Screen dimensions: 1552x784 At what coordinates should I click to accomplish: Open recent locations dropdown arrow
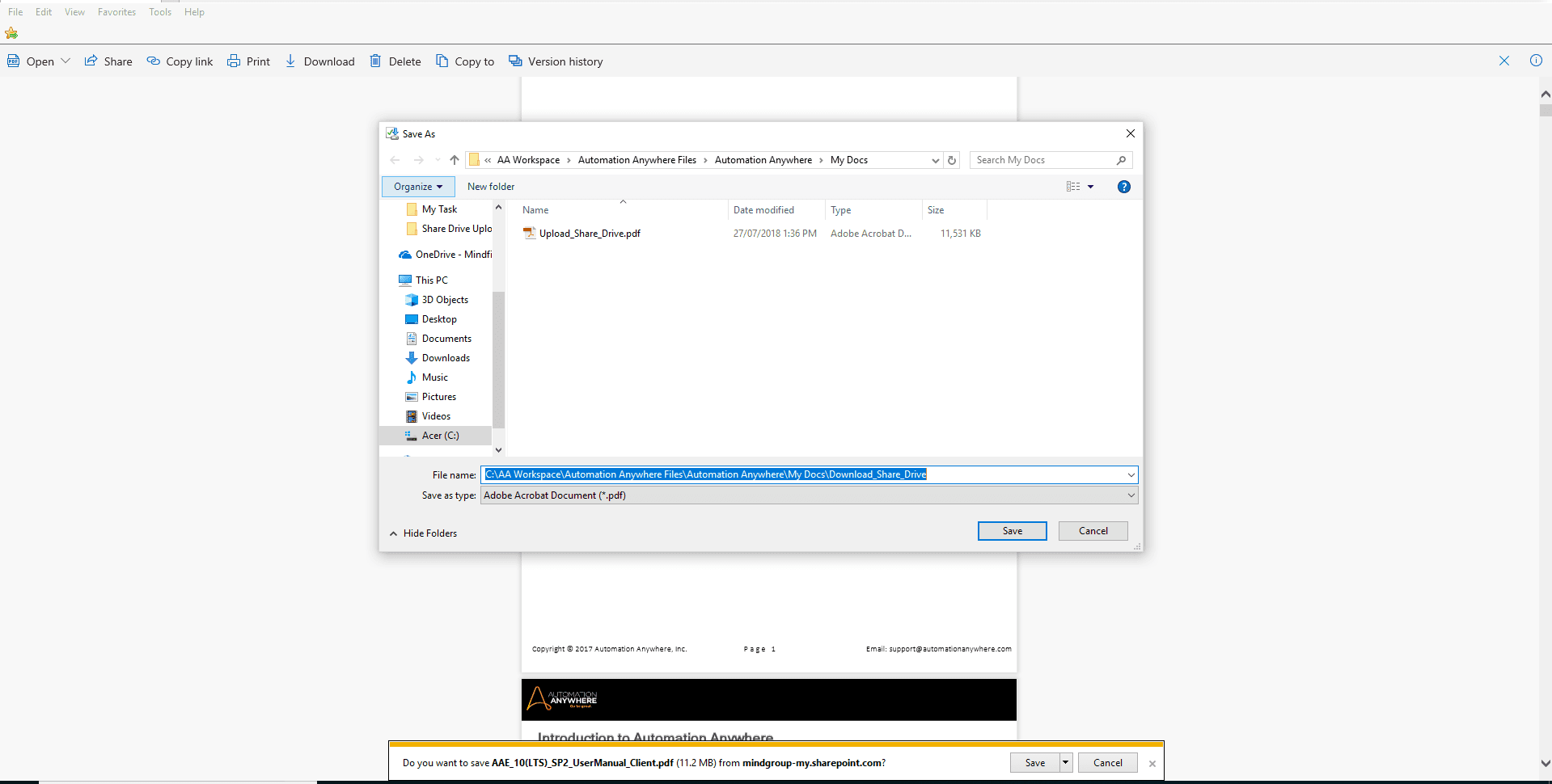pos(438,160)
